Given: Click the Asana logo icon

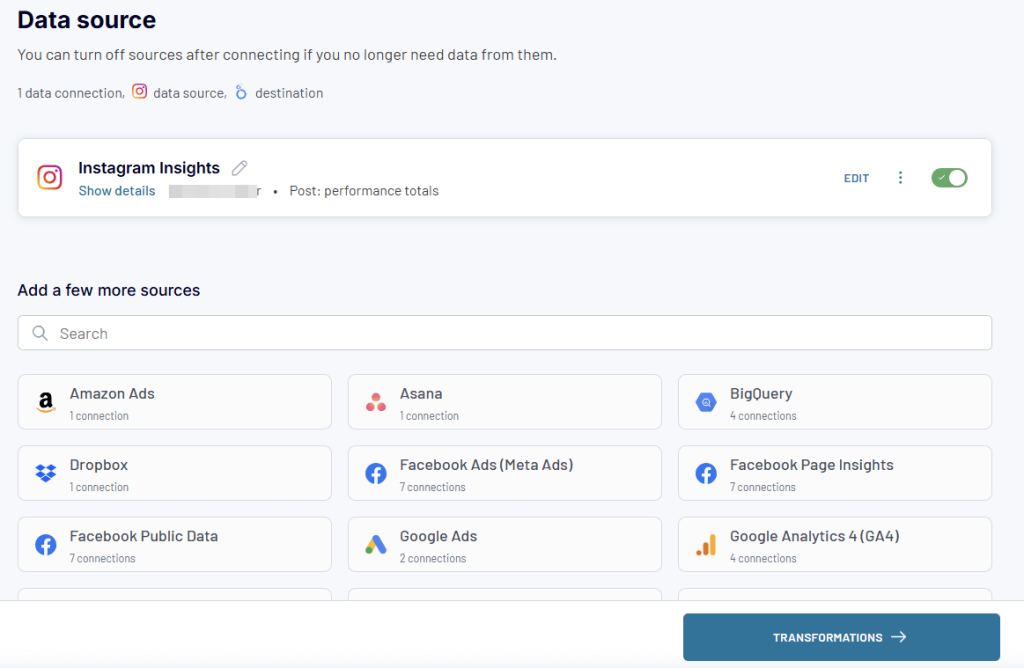Looking at the screenshot, I should [x=376, y=402].
